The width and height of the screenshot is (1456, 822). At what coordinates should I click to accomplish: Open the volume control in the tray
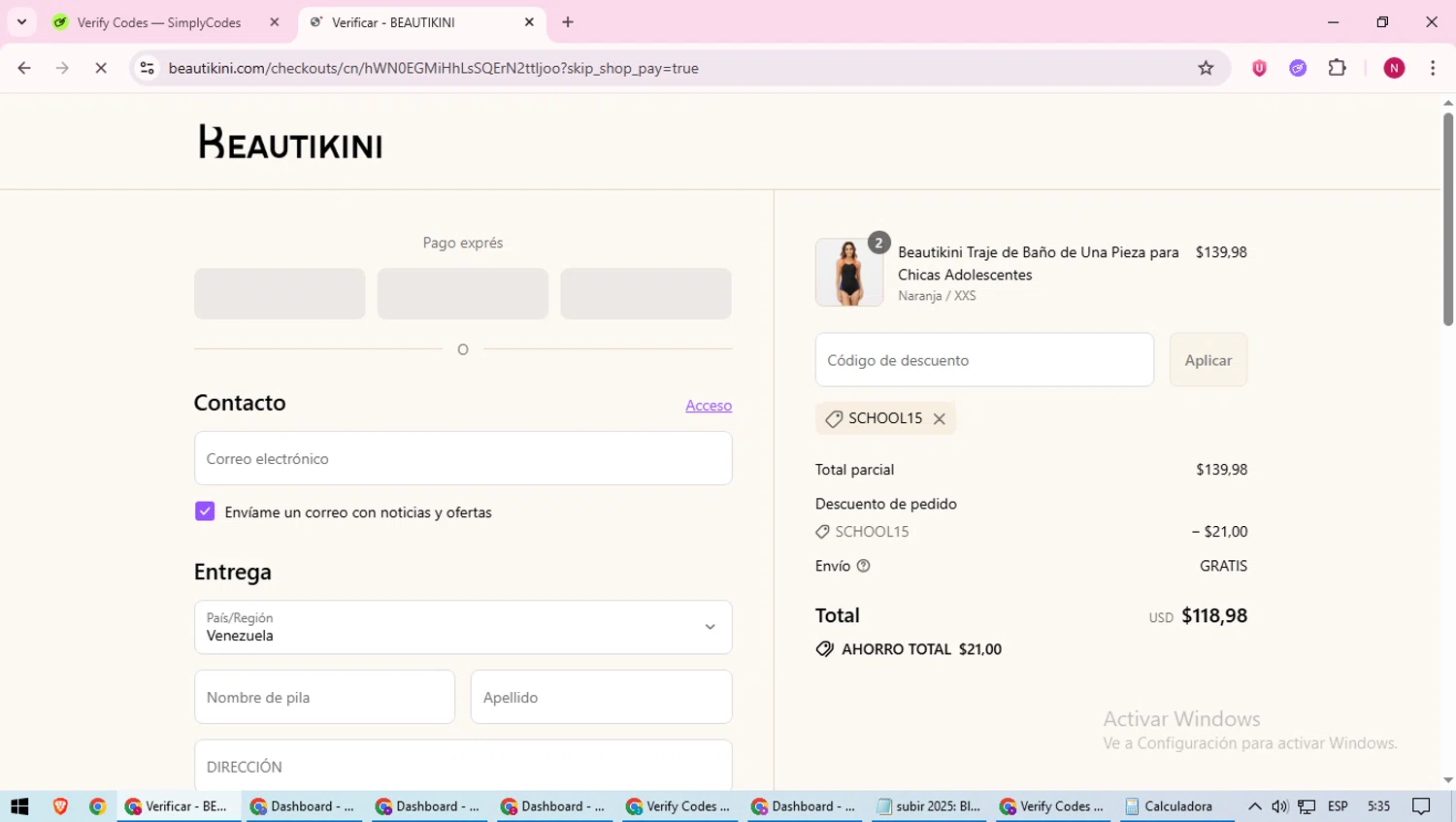point(1280,806)
